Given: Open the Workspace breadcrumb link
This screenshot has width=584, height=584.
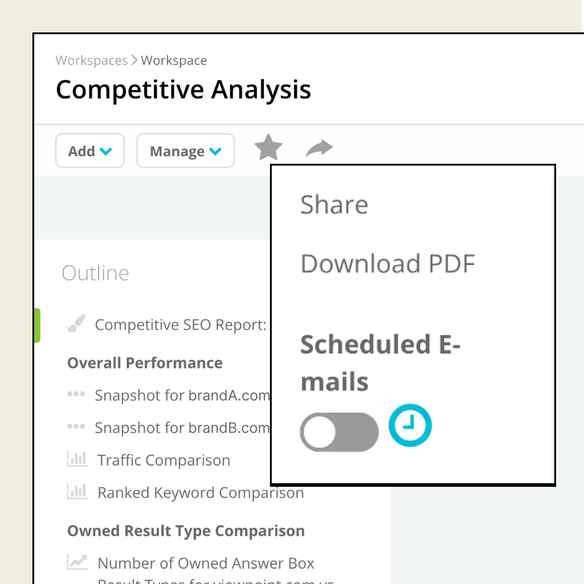Looking at the screenshot, I should pyautogui.click(x=174, y=60).
